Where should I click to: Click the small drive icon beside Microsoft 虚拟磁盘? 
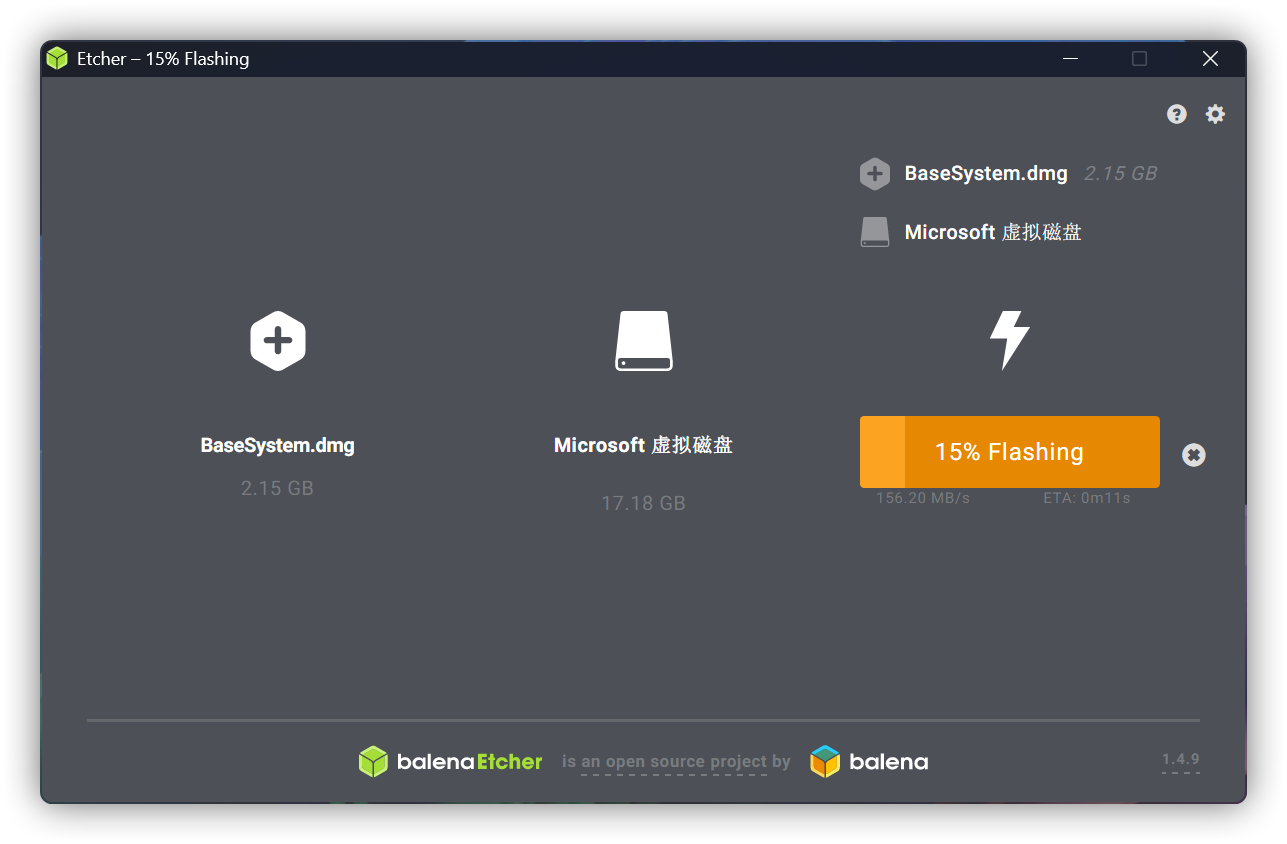[x=875, y=232]
